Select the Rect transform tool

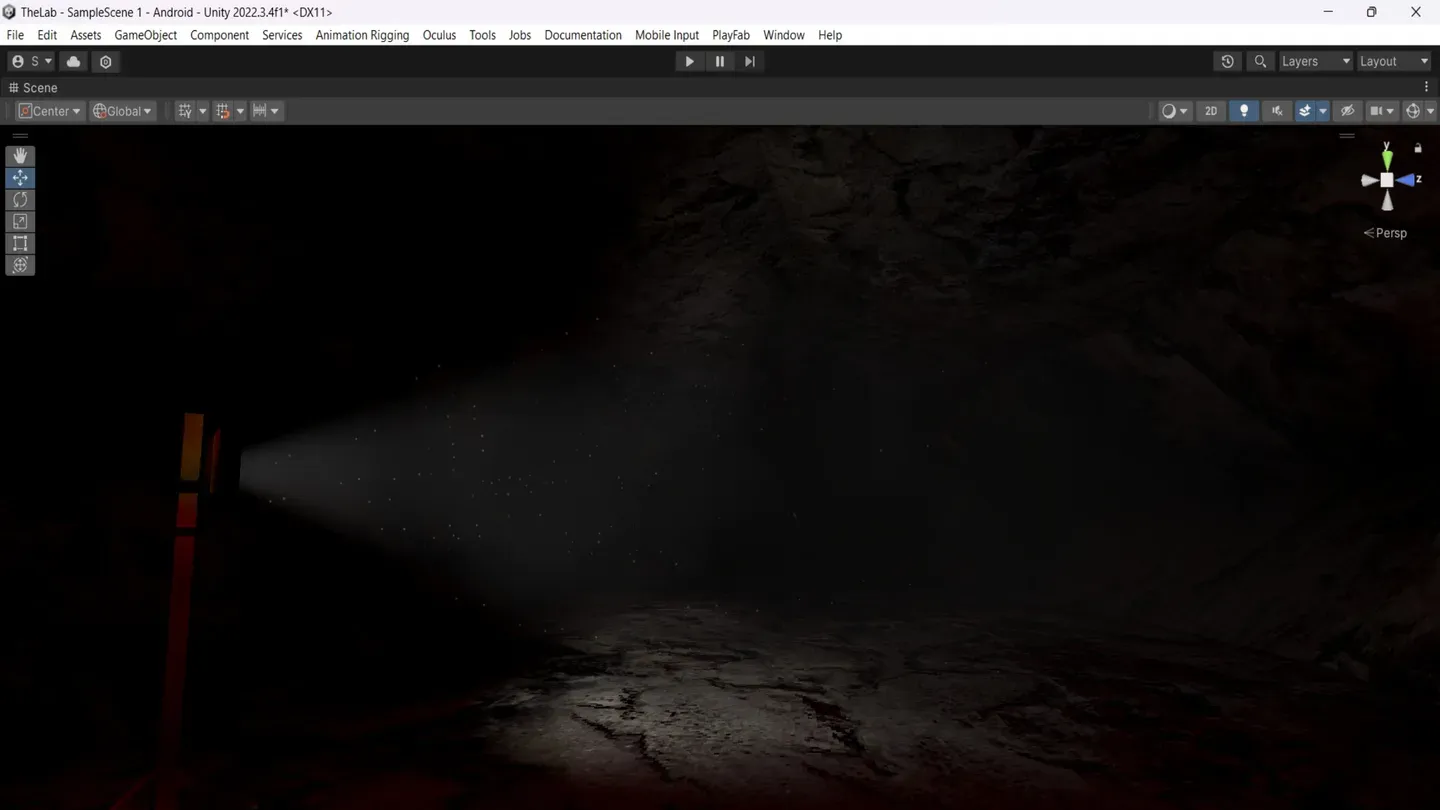pyautogui.click(x=20, y=244)
